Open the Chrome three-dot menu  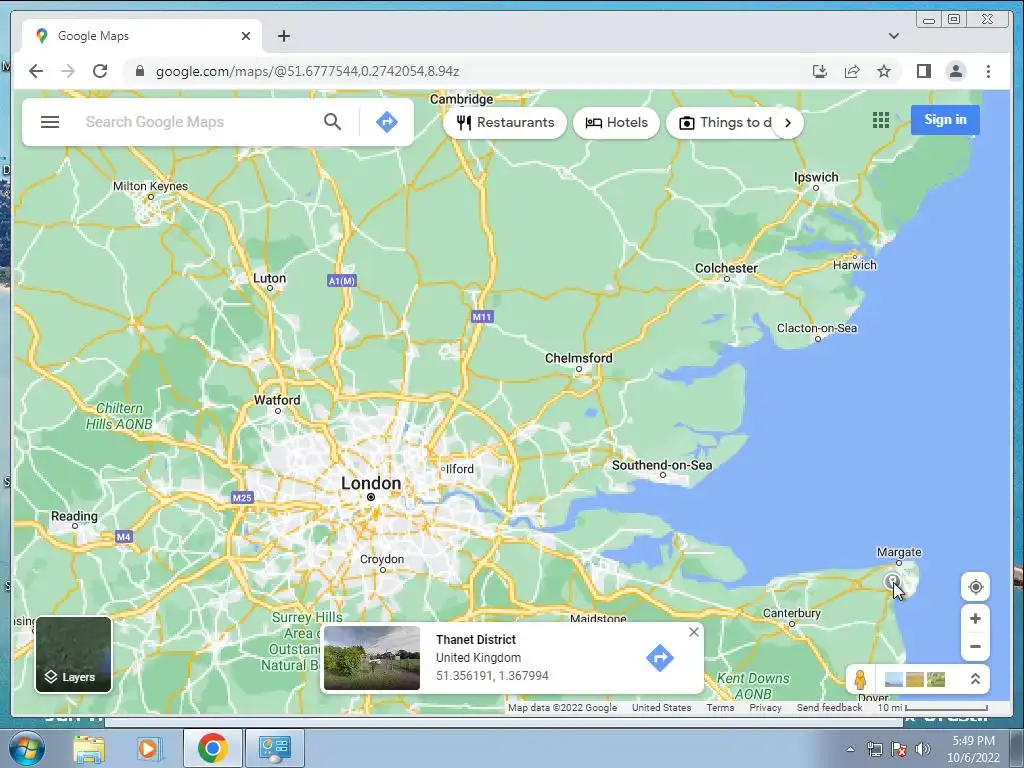click(988, 71)
